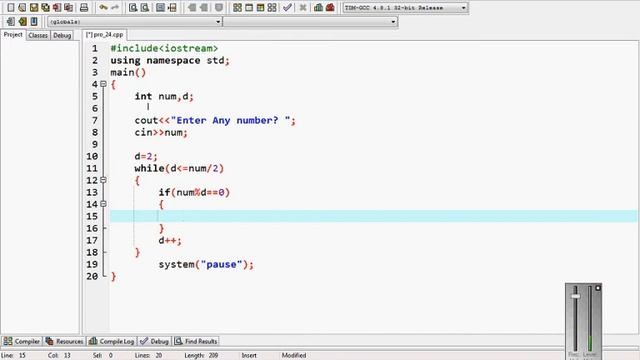Click the Rebuild All icon
The width and height of the screenshot is (640, 360).
272,7
